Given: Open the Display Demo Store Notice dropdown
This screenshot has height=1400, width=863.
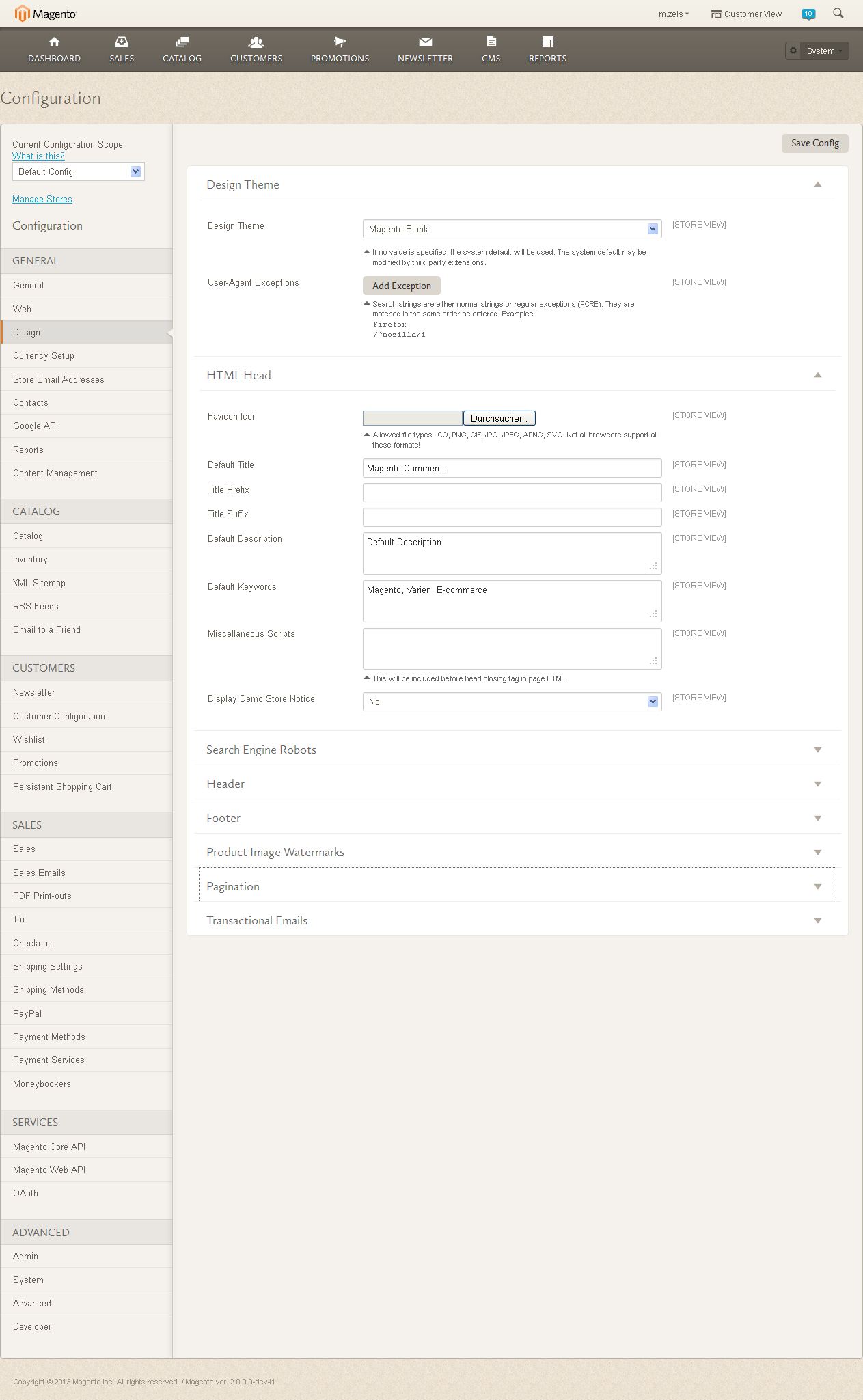Looking at the screenshot, I should click(512, 702).
